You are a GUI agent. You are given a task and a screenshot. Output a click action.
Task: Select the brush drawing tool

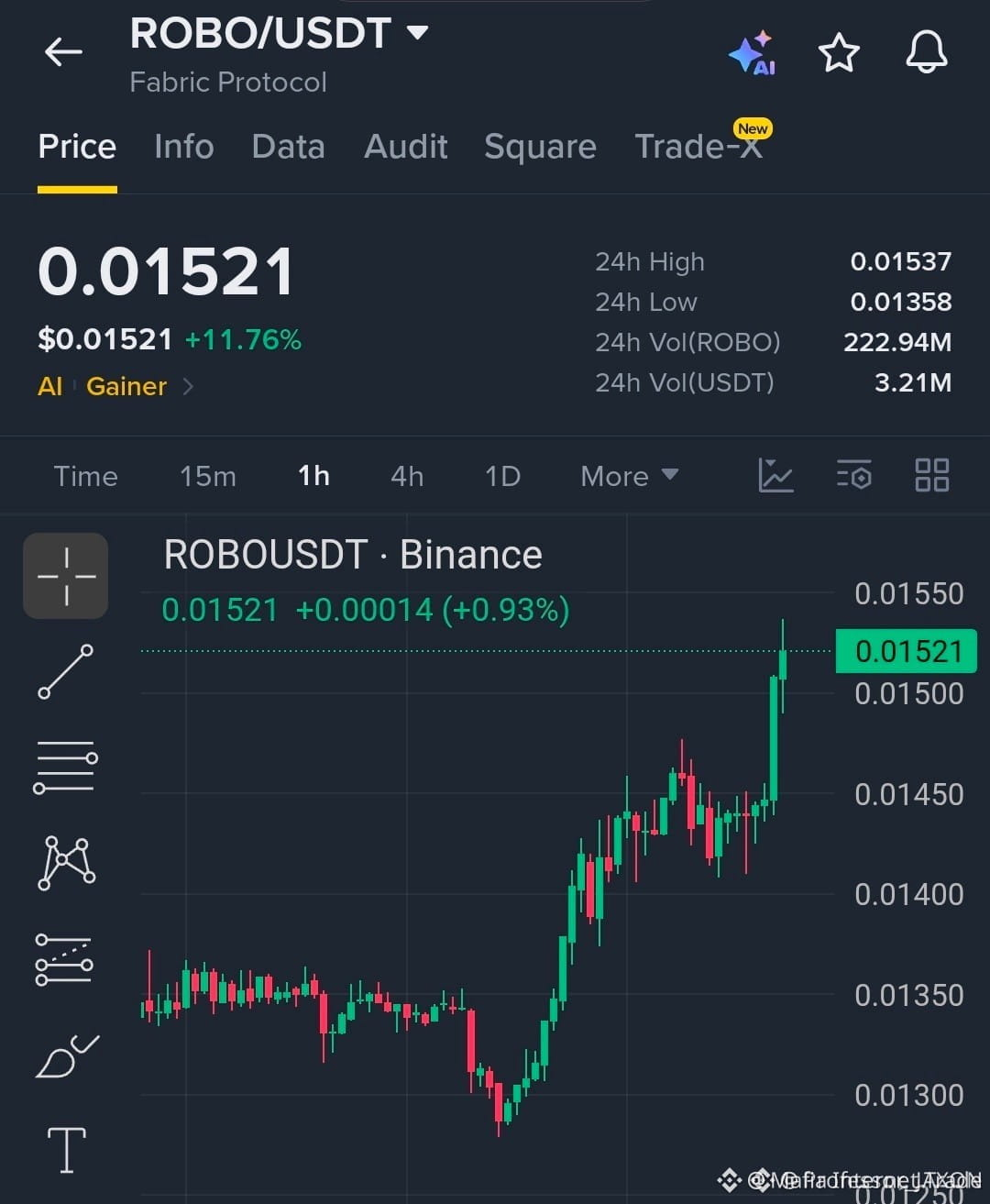pos(66,1055)
